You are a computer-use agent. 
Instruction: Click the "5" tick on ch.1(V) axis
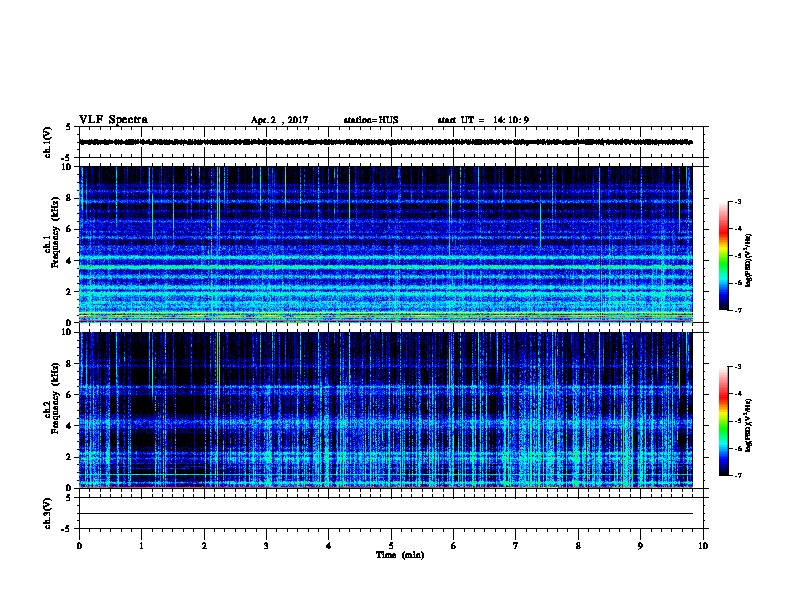point(68,127)
